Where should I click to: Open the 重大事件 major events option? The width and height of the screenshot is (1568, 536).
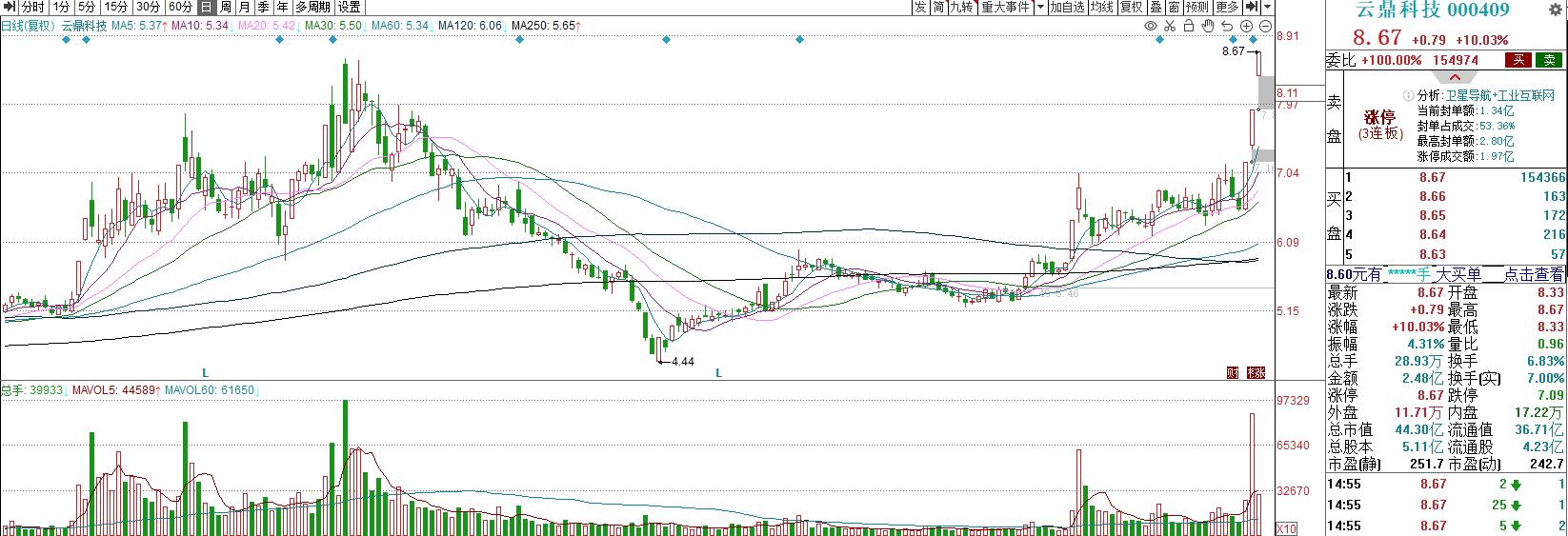click(1006, 7)
